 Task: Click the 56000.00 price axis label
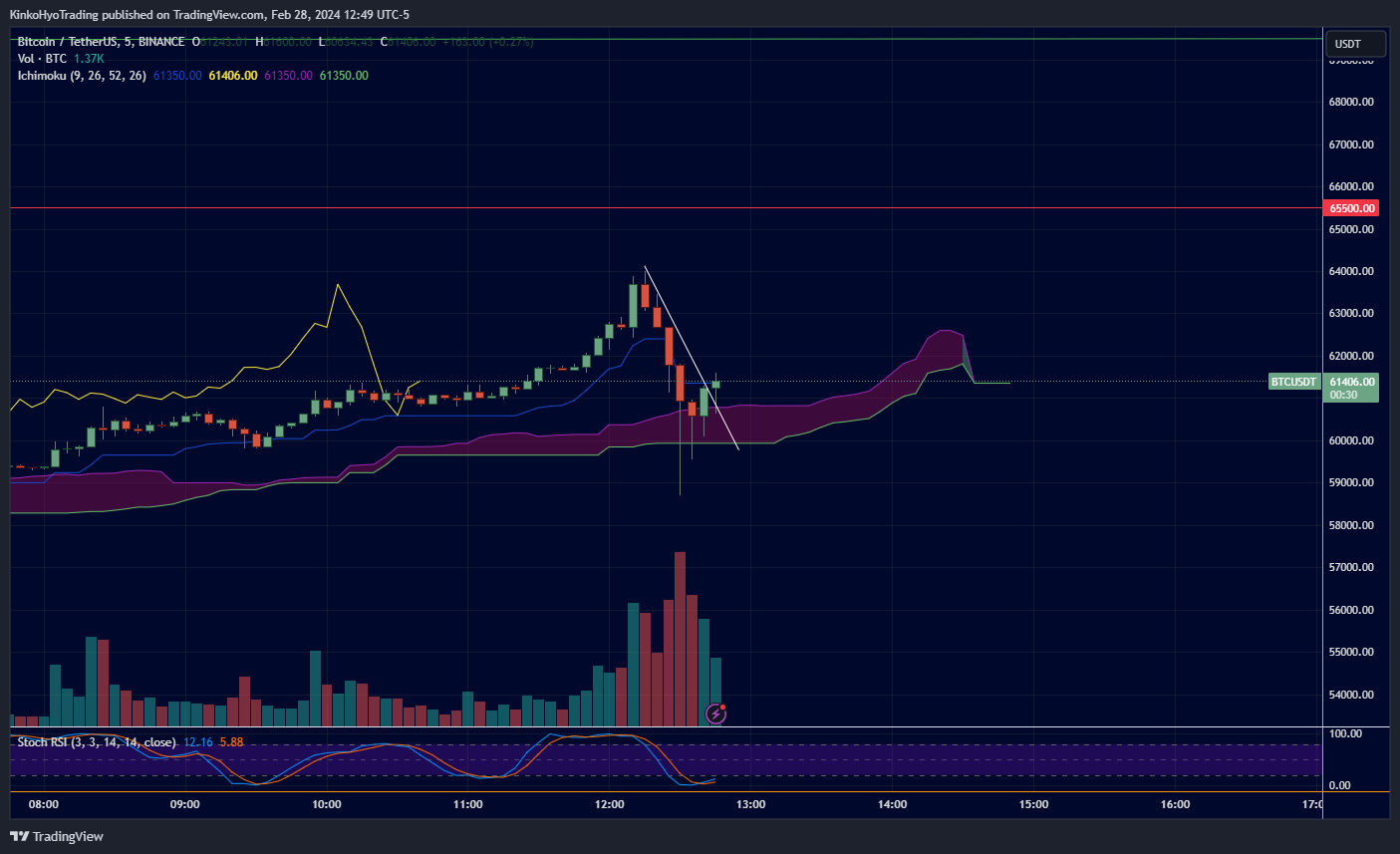pos(1352,610)
